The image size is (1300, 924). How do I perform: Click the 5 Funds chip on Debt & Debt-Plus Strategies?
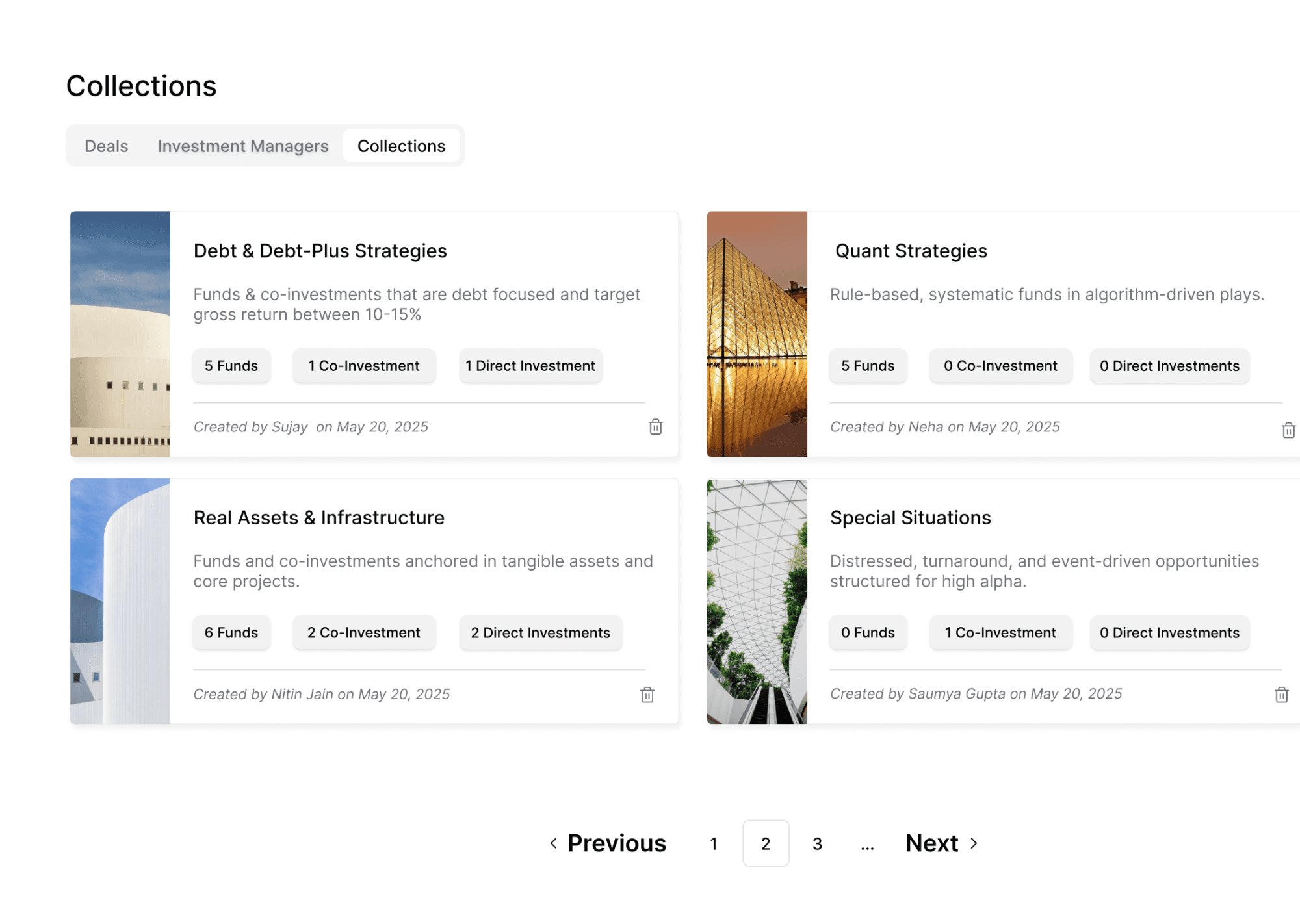click(231, 365)
